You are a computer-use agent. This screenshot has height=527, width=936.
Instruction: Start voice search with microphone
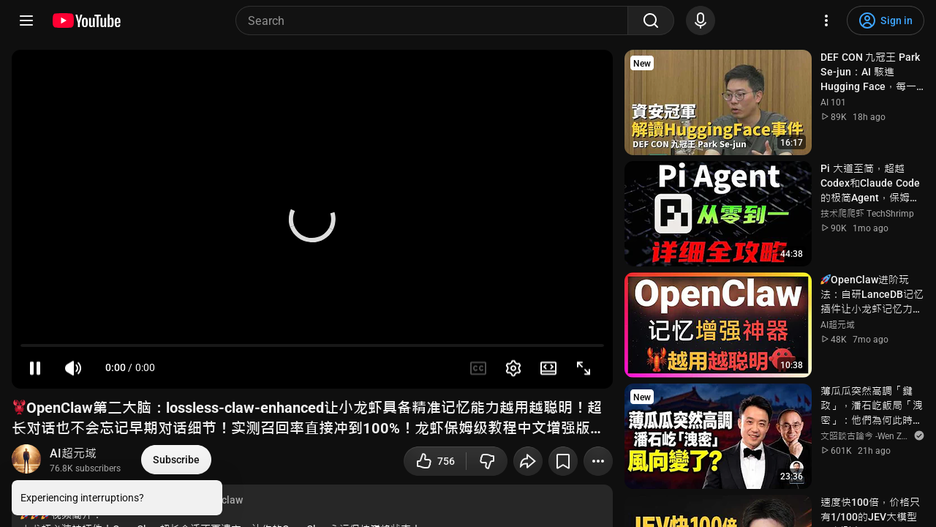700,21
